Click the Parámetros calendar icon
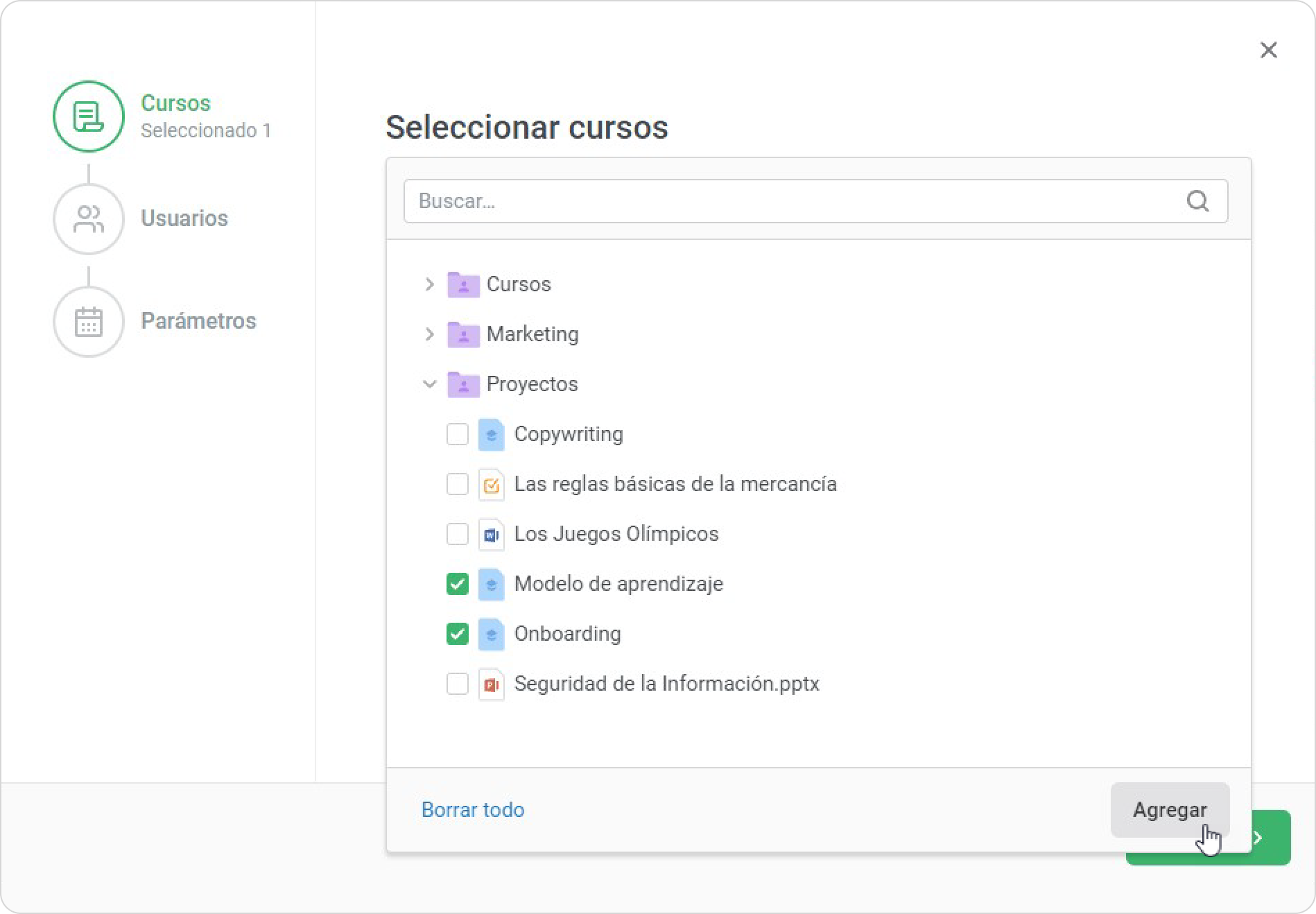1316x914 pixels. tap(88, 322)
